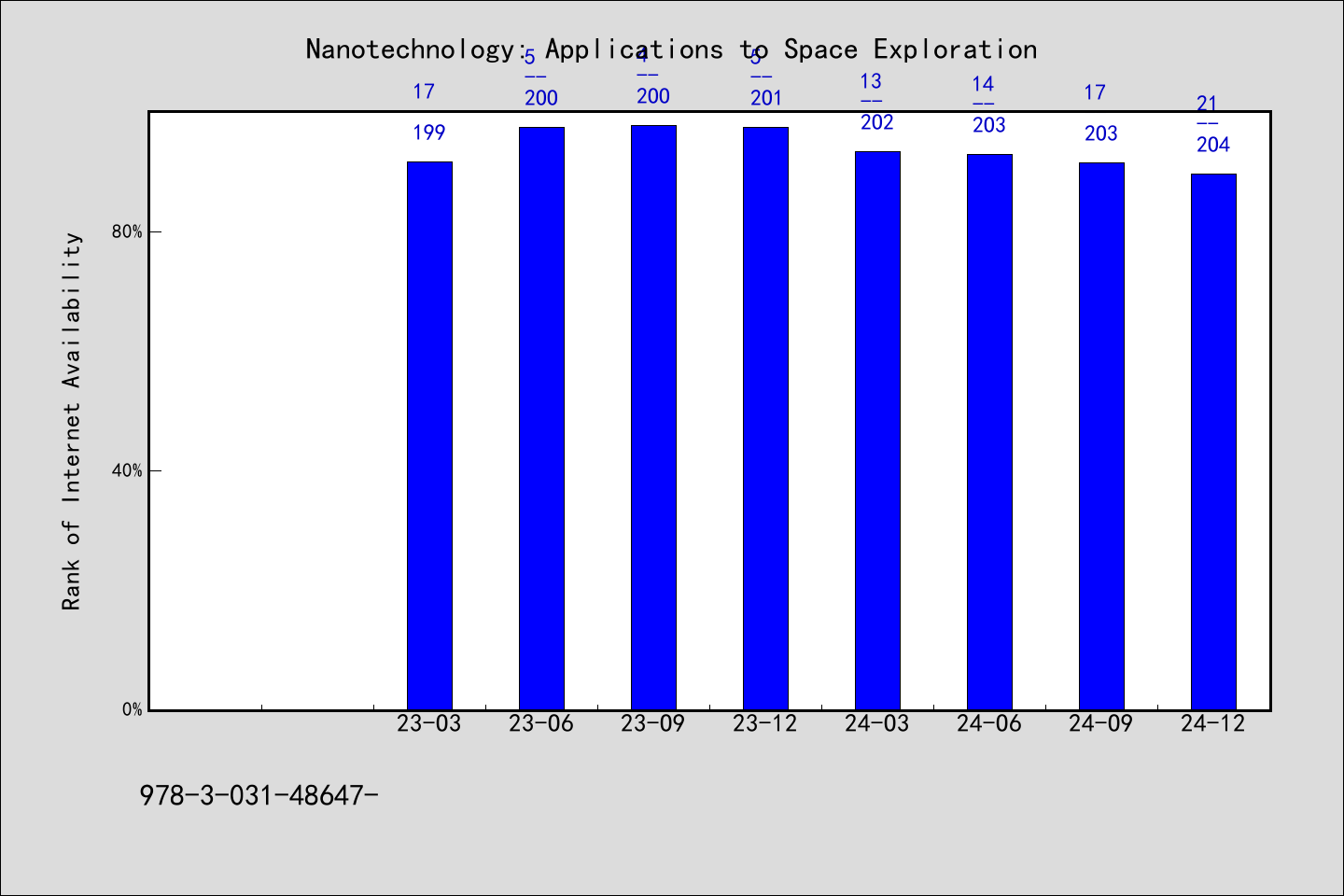Click the value 201 above the 23-12 bar
Image resolution: width=1344 pixels, height=896 pixels.
tap(766, 98)
